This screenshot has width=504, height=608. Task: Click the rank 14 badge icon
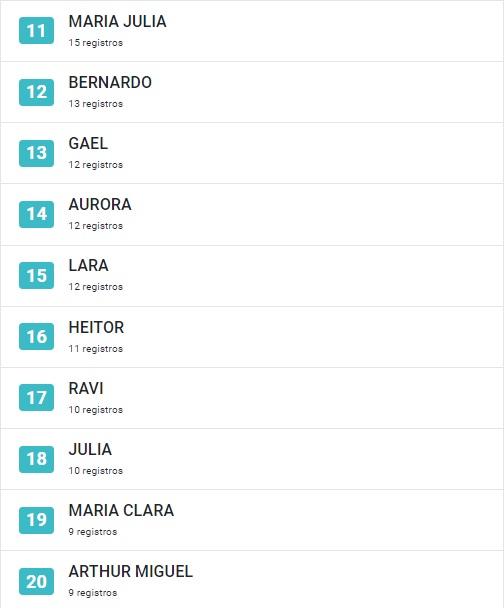click(36, 214)
